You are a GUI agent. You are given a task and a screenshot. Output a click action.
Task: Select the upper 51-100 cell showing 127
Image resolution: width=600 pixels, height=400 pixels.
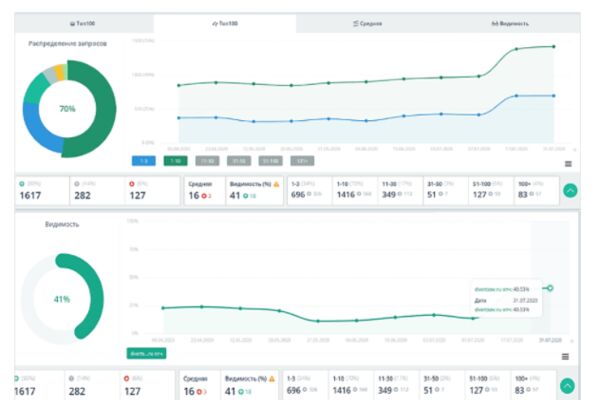pos(491,191)
